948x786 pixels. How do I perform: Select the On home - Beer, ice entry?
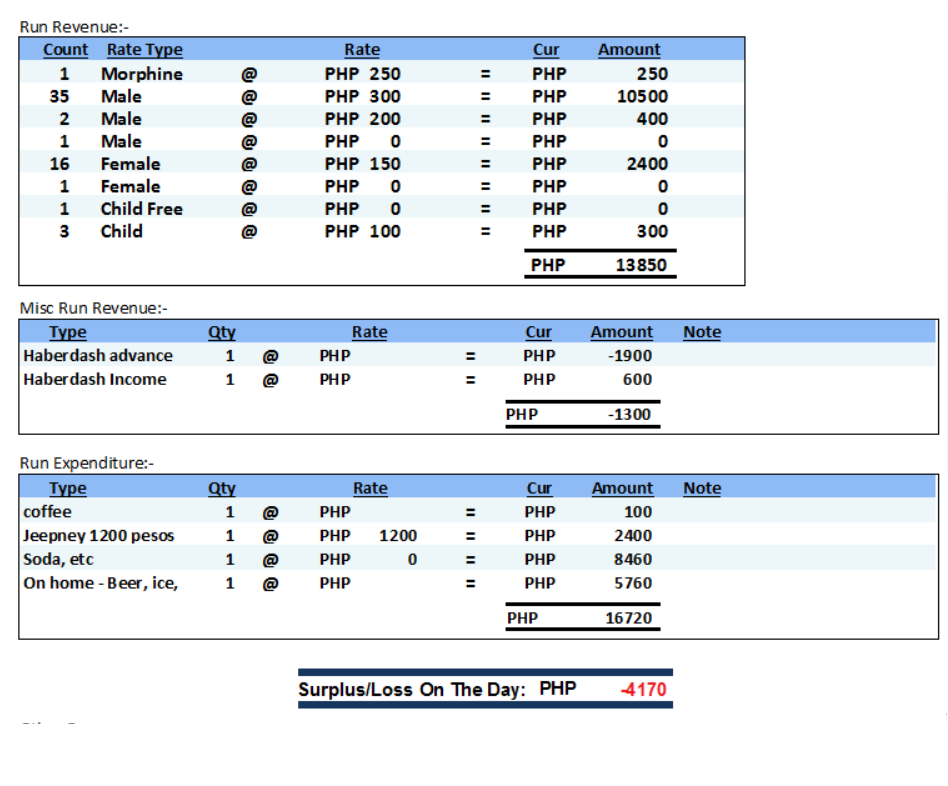tap(101, 583)
